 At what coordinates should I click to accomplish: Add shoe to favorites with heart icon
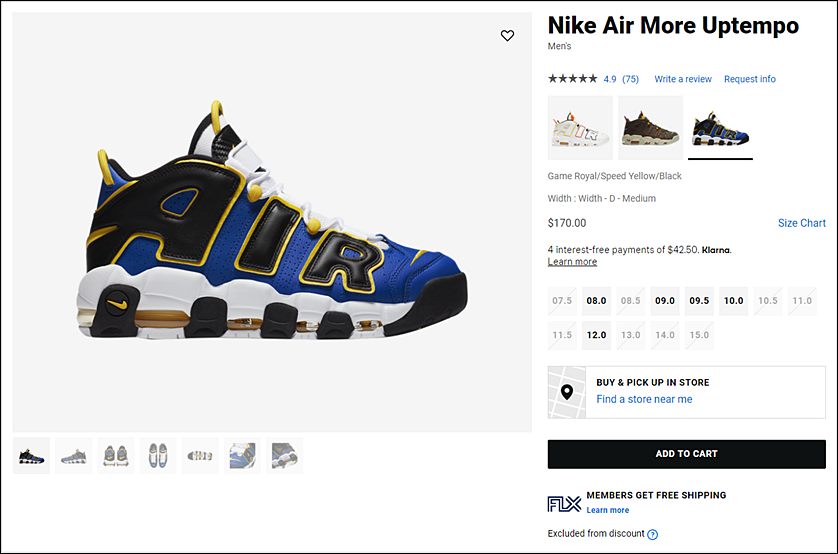(507, 35)
